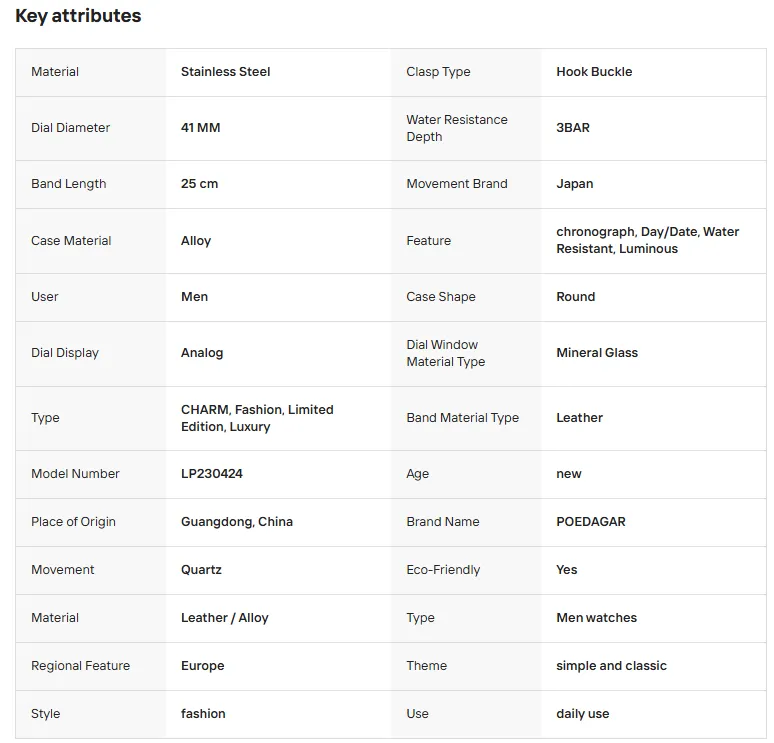Select the daily use value
The width and height of the screenshot is (774, 743).
(582, 713)
